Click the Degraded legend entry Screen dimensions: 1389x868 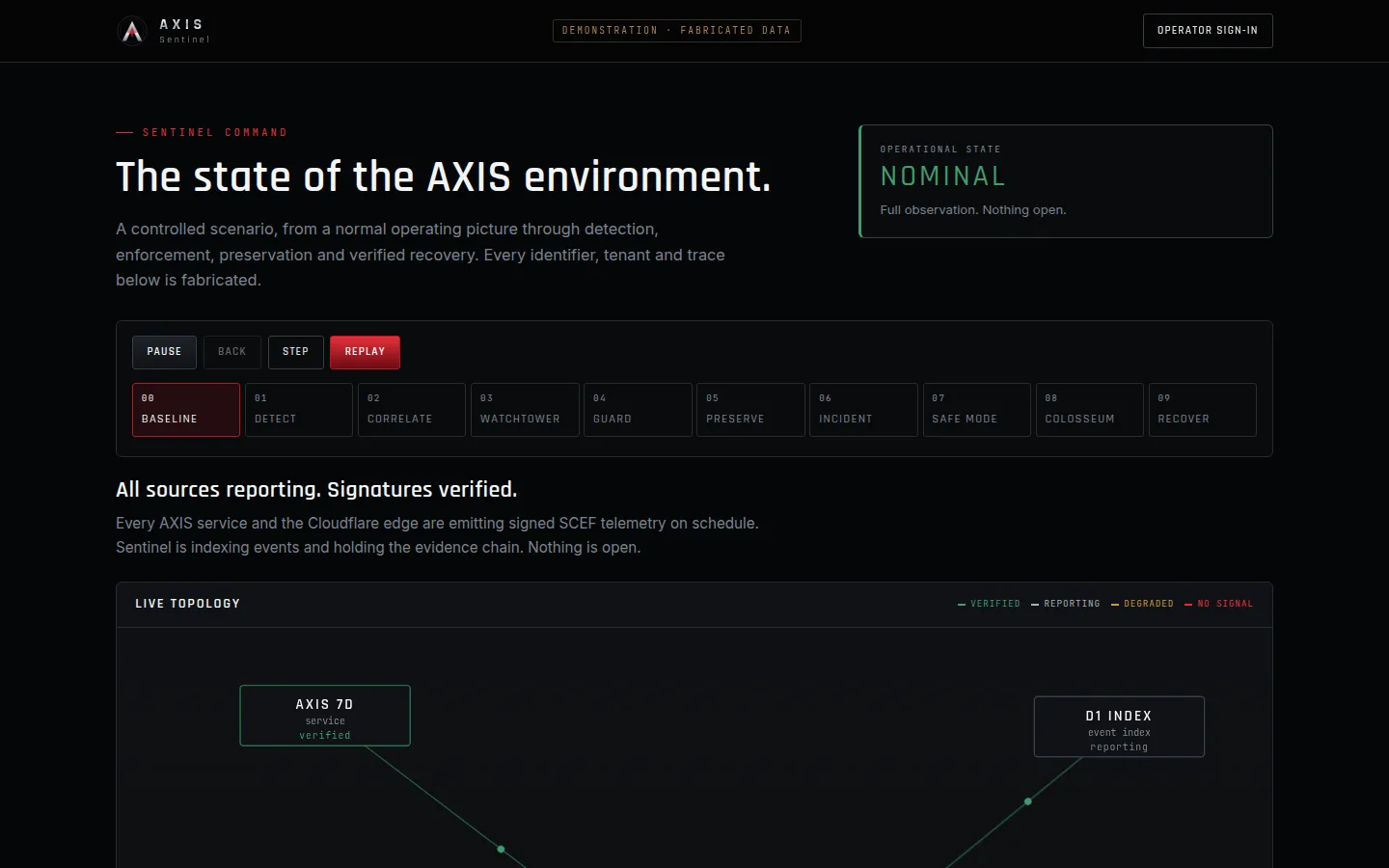pos(1142,604)
